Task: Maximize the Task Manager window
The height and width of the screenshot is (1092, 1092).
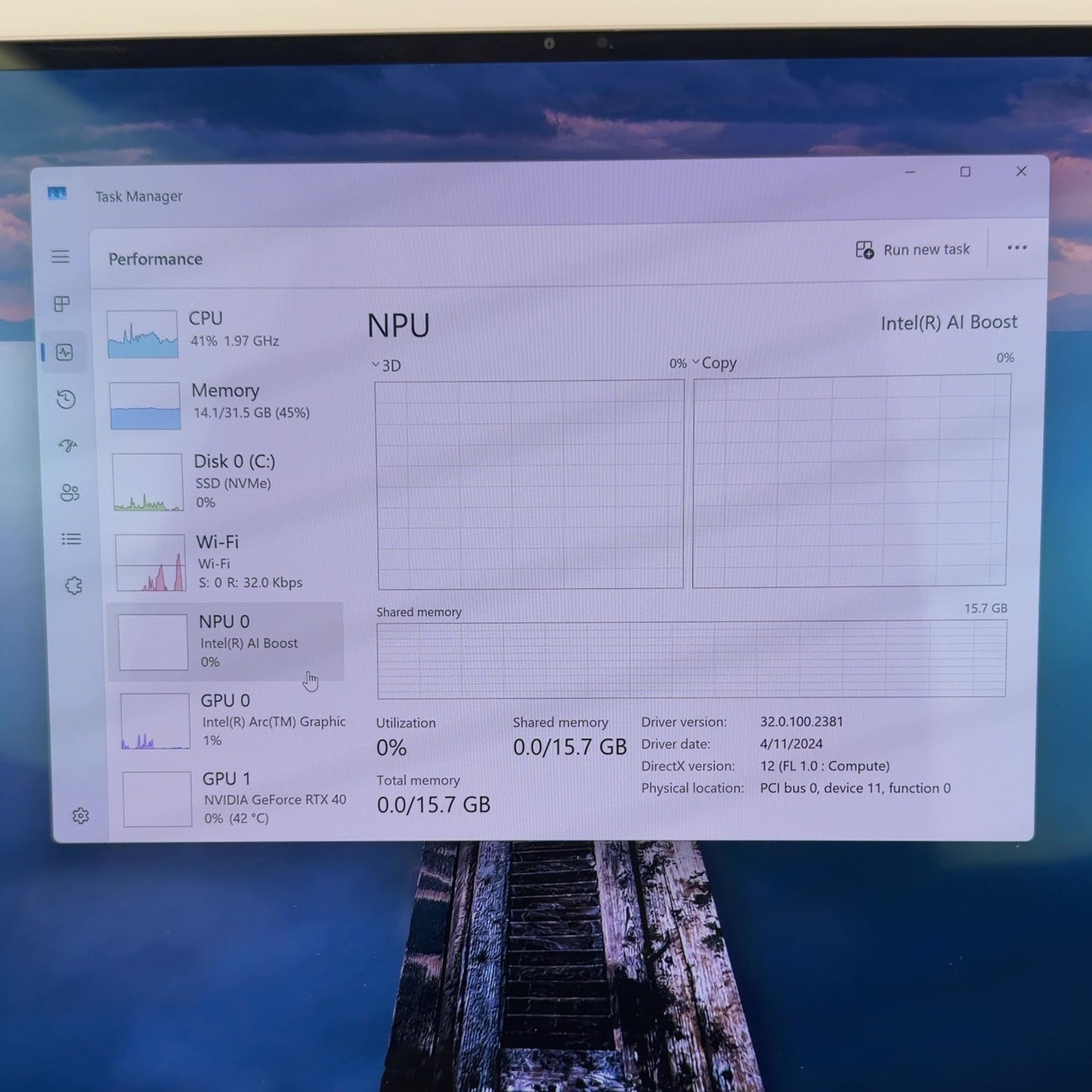Action: point(965,172)
